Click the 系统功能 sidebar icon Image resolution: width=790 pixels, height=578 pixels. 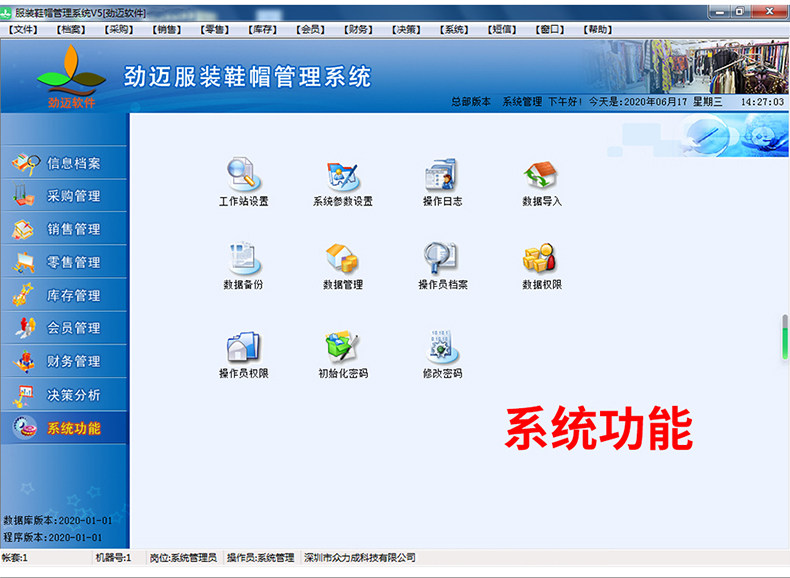pos(25,427)
